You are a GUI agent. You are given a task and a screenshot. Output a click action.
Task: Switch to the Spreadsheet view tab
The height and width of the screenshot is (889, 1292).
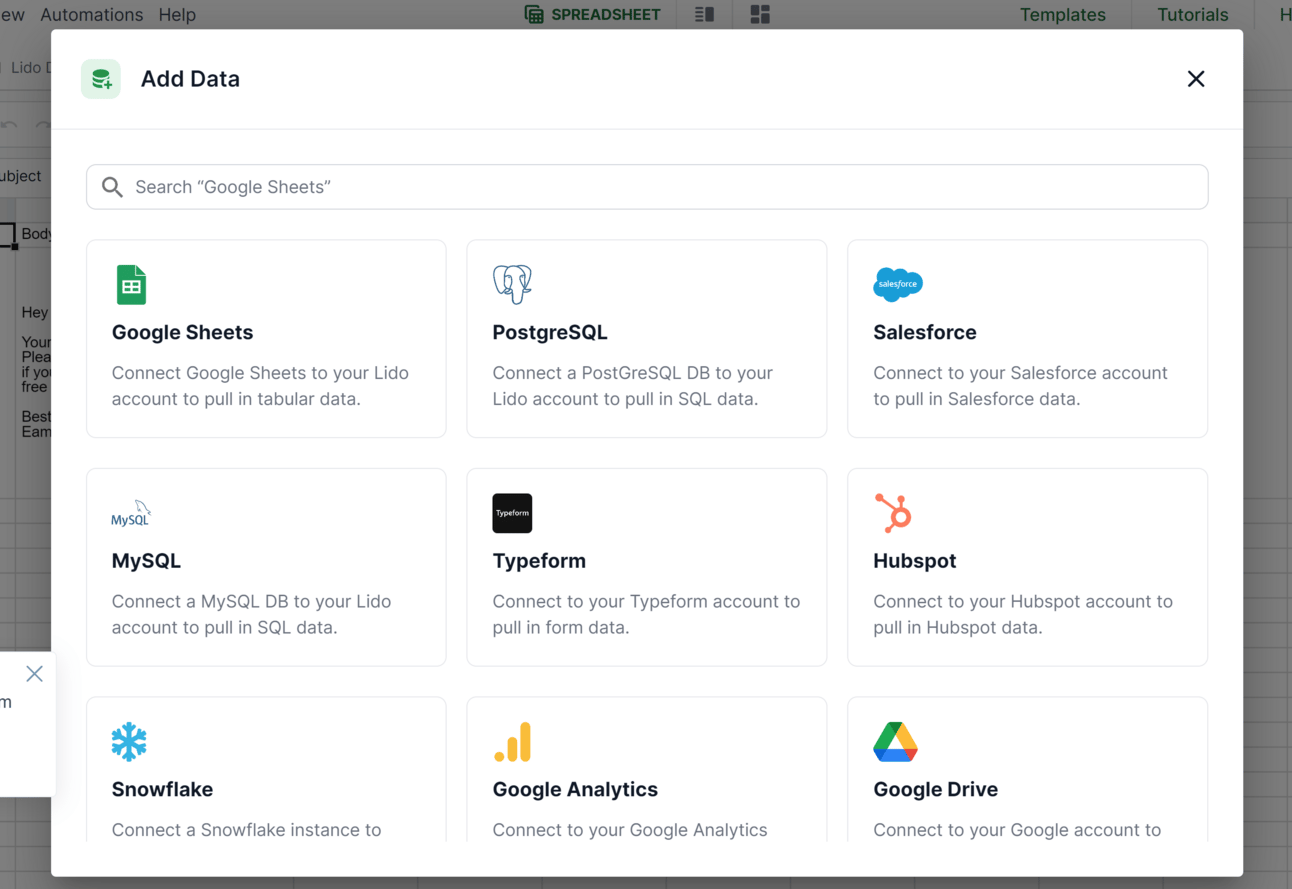593,15
